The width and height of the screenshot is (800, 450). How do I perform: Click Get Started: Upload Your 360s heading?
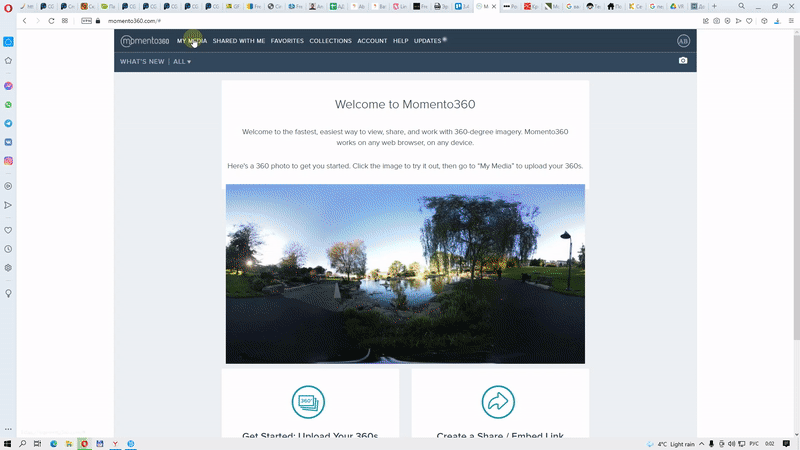point(310,435)
